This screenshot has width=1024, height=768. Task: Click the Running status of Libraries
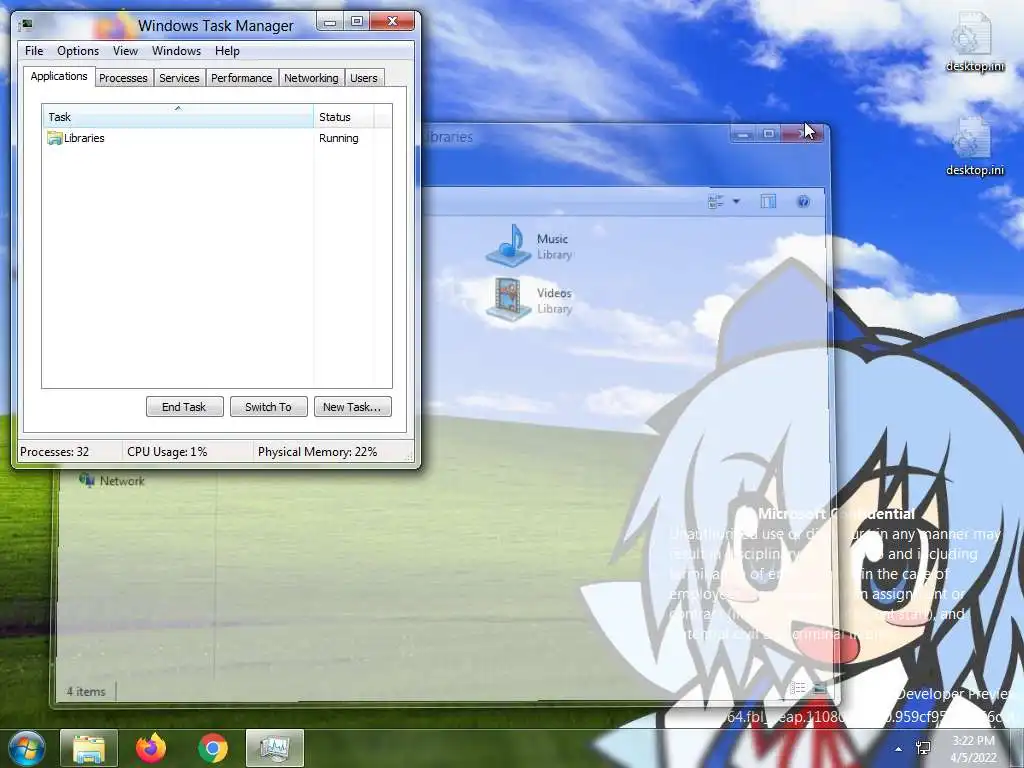(x=338, y=138)
